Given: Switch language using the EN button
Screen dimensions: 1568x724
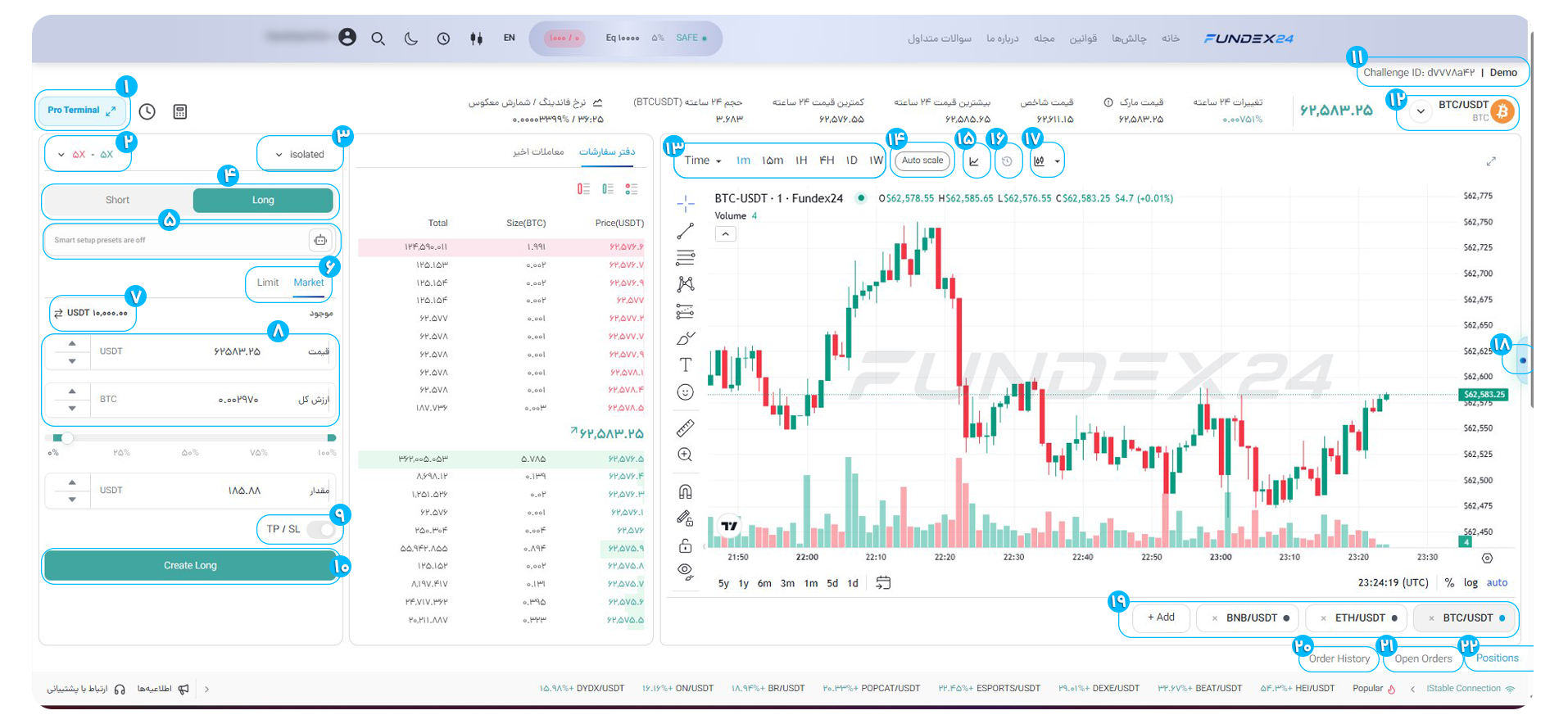Looking at the screenshot, I should pyautogui.click(x=510, y=38).
